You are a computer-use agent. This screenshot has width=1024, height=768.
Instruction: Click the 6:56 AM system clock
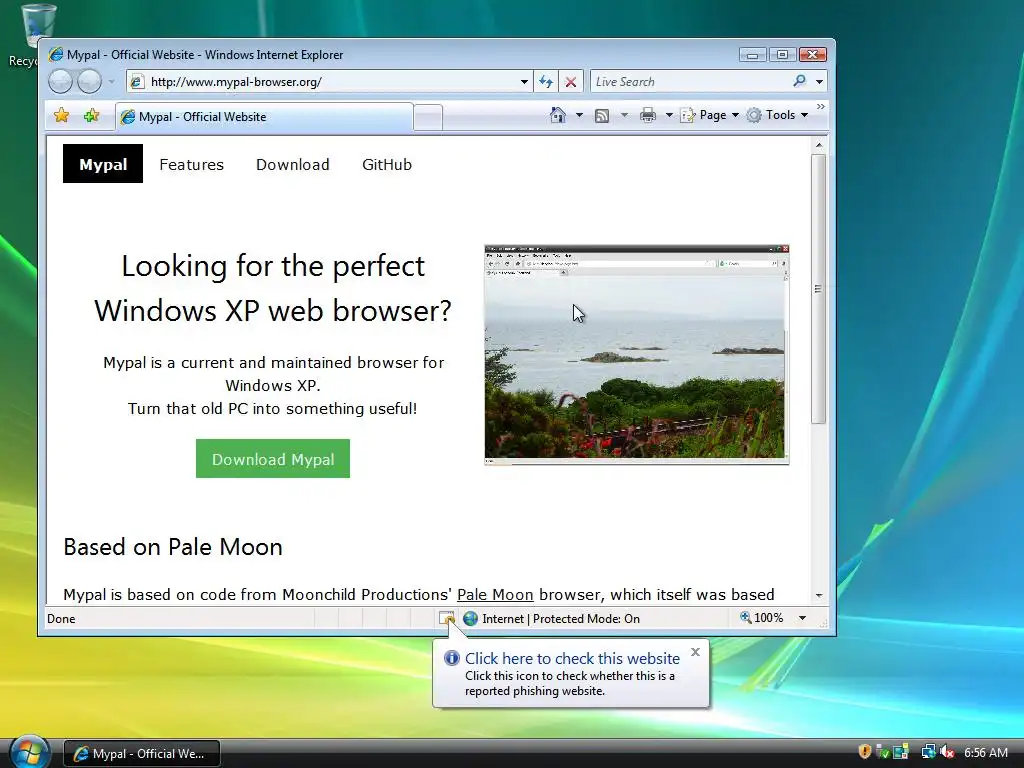985,753
